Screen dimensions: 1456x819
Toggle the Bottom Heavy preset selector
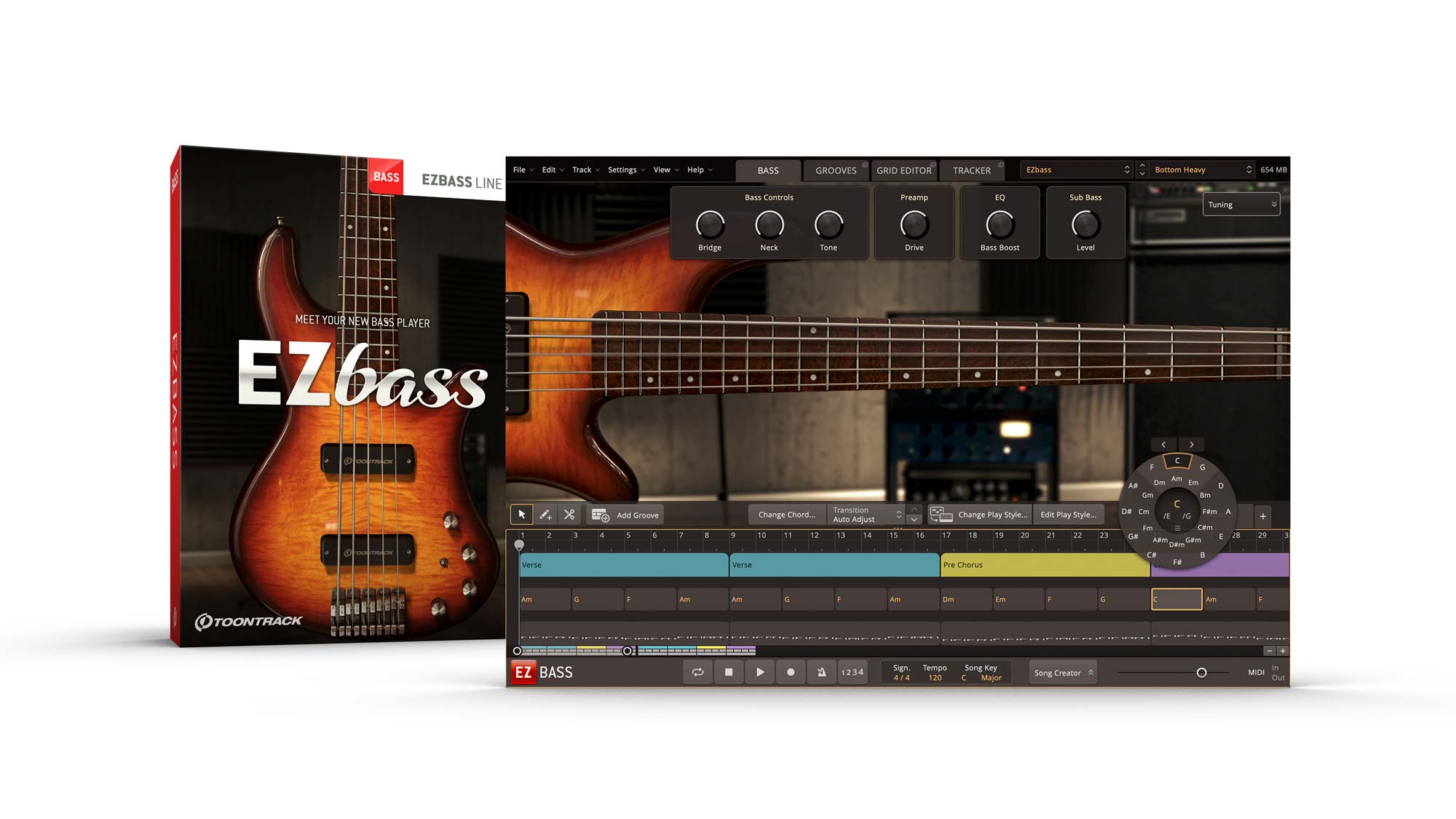tap(1200, 169)
